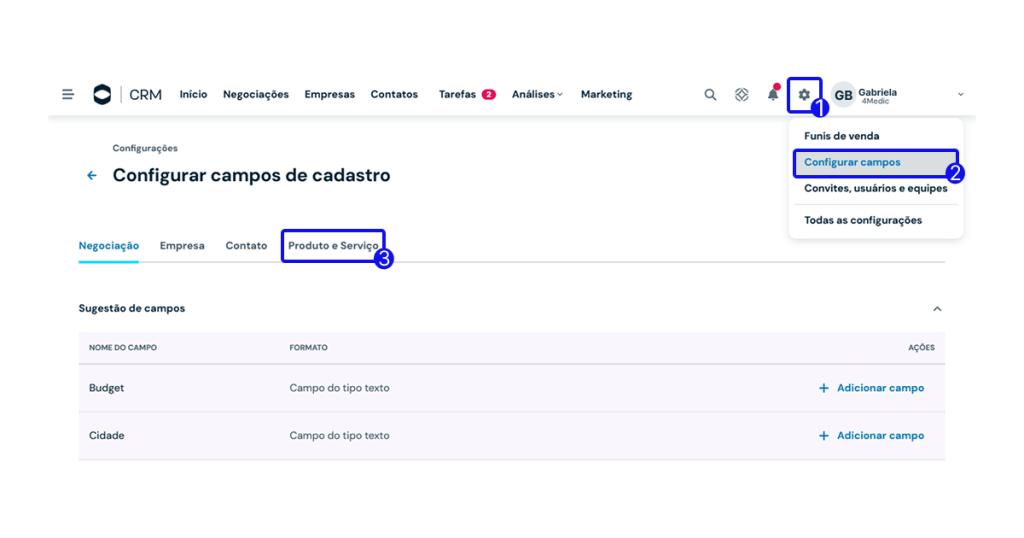This screenshot has width=1024, height=538.
Task: Select Convites, usuários e equipes
Action: 875,188
